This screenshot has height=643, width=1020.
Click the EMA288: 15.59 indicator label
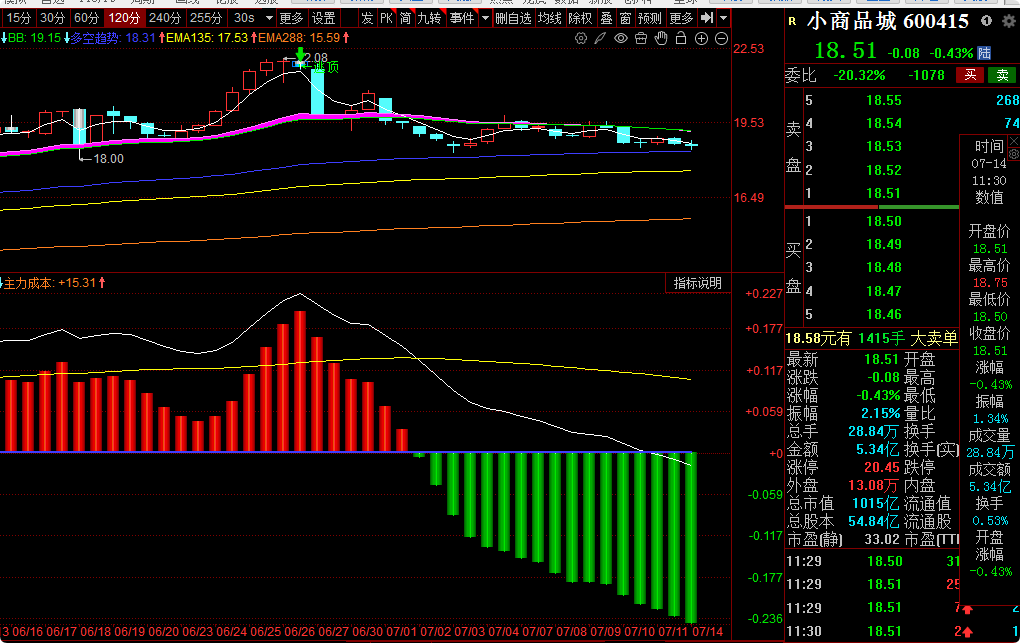(x=301, y=38)
